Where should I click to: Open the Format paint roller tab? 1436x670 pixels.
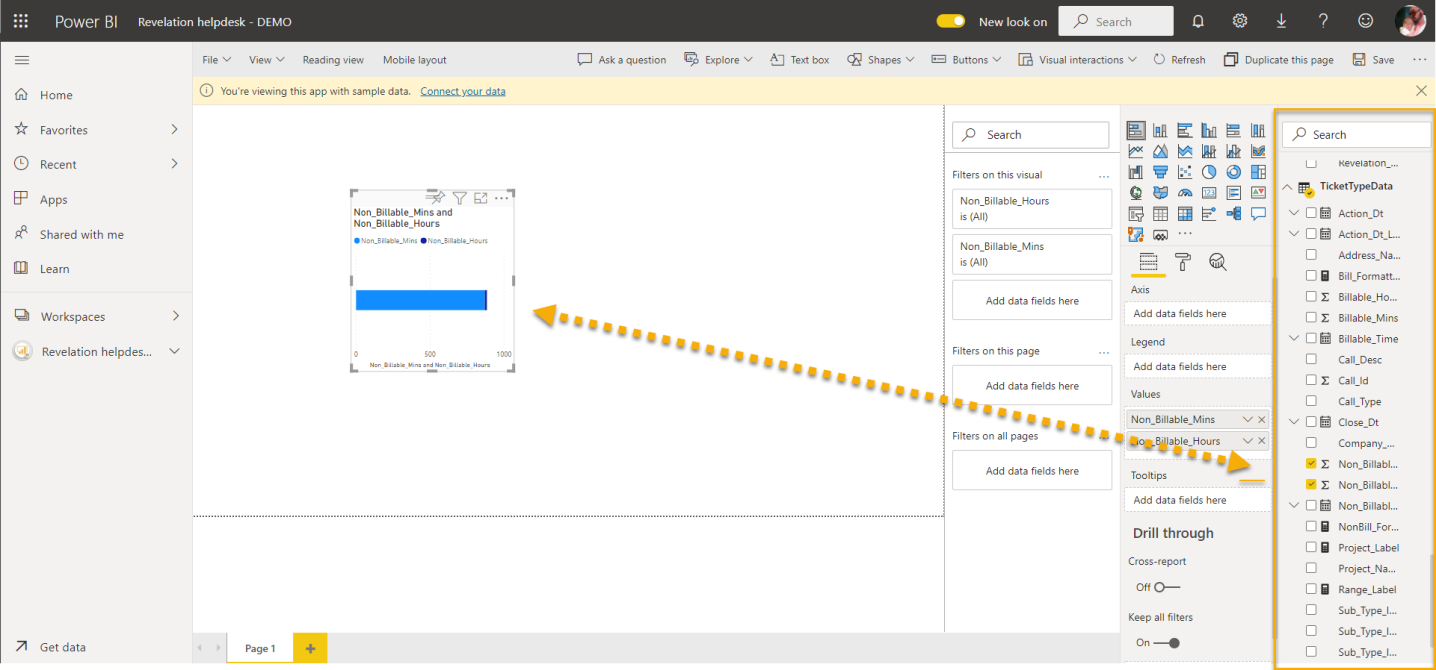[1183, 262]
